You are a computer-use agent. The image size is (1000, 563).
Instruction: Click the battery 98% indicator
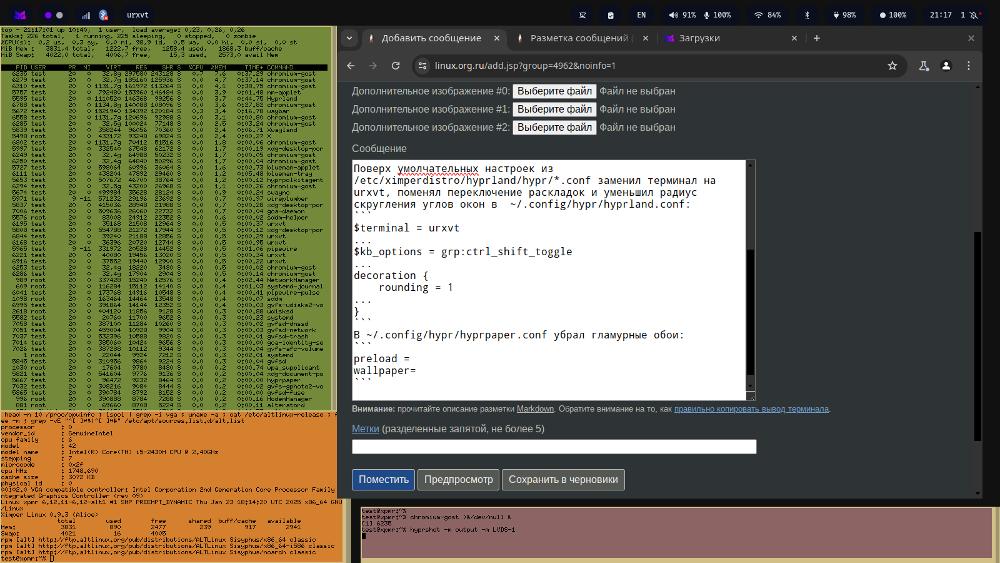844,15
